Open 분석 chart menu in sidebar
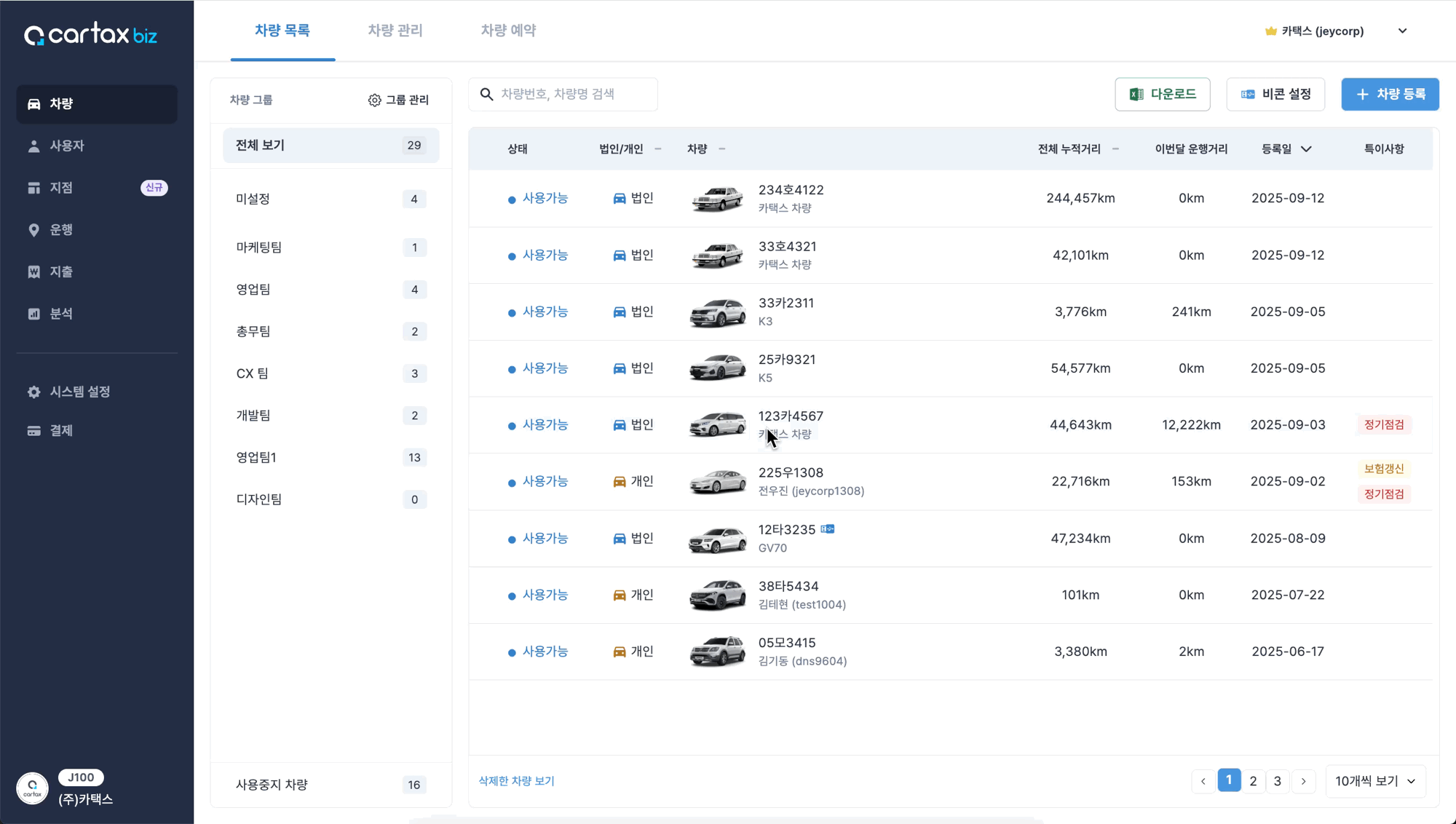This screenshot has width=1456, height=824. point(34,314)
